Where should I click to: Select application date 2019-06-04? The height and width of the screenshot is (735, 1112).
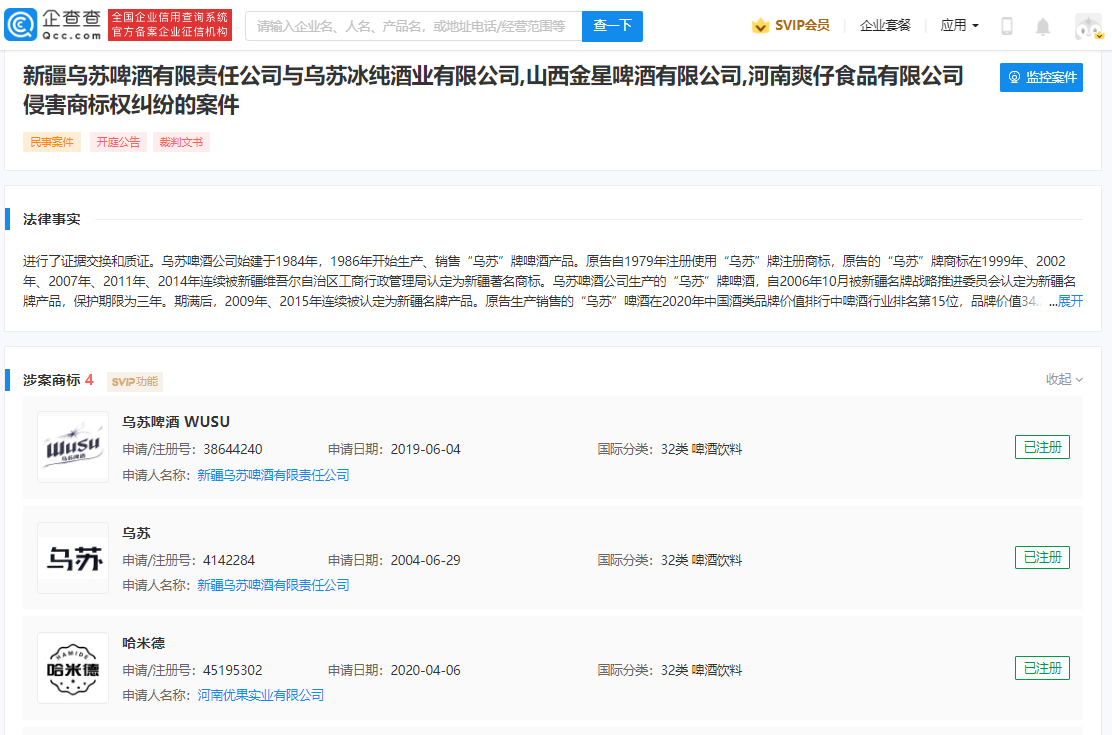426,449
